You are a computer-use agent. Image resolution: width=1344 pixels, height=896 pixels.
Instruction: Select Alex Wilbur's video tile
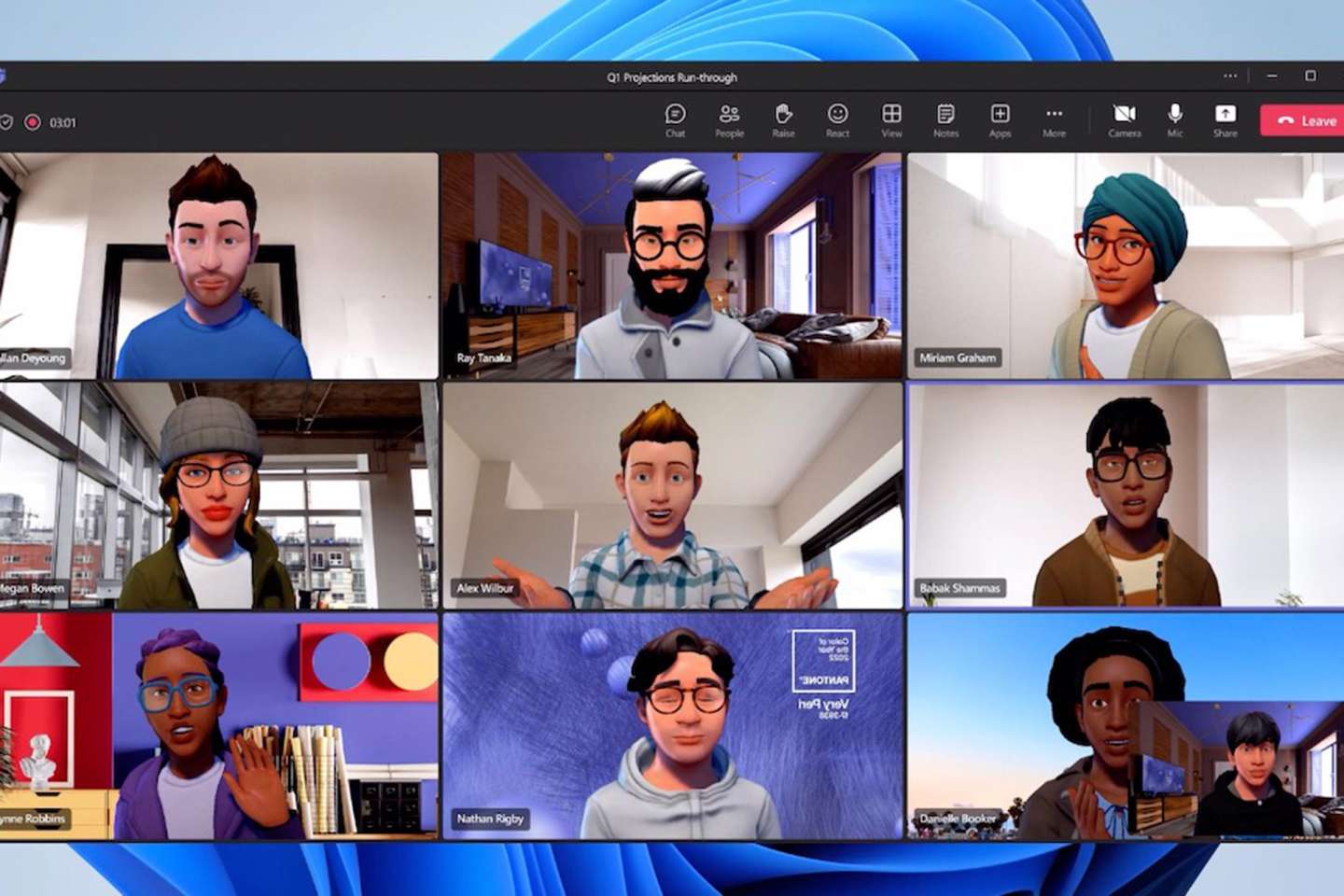click(x=672, y=496)
